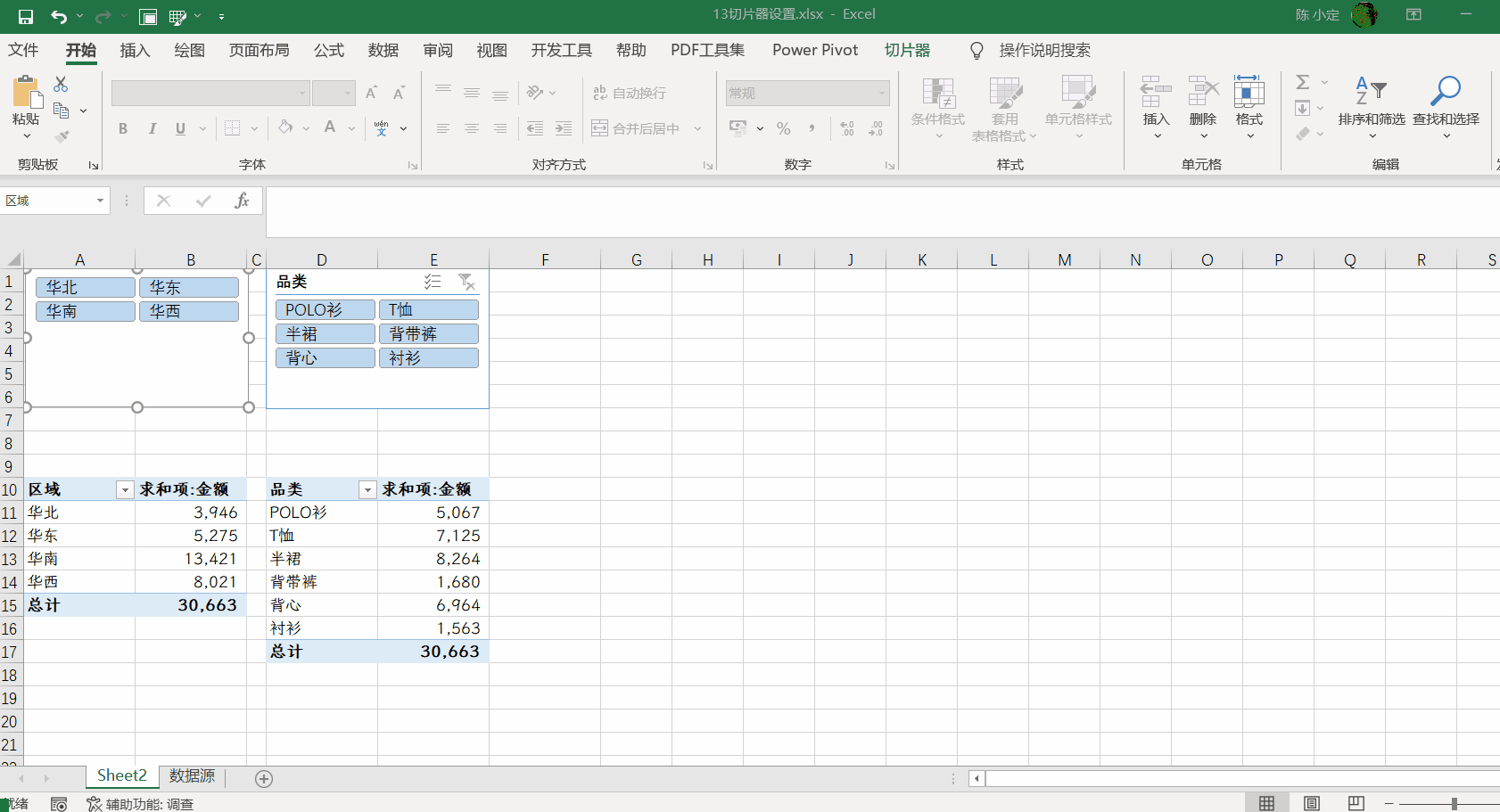Toggle 华南 slicer item

tap(86, 311)
